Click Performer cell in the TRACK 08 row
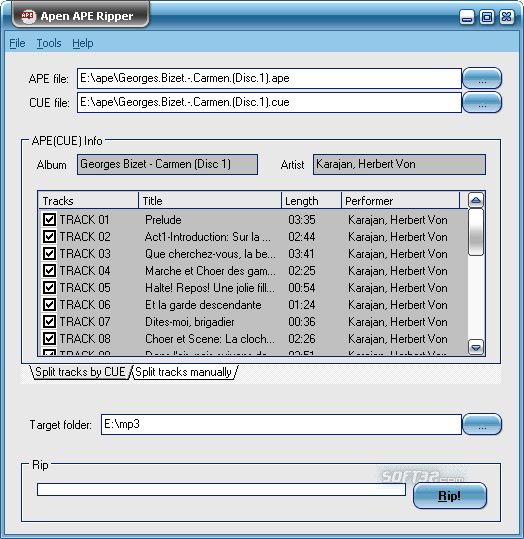Screen dimensions: 524x539 398,339
